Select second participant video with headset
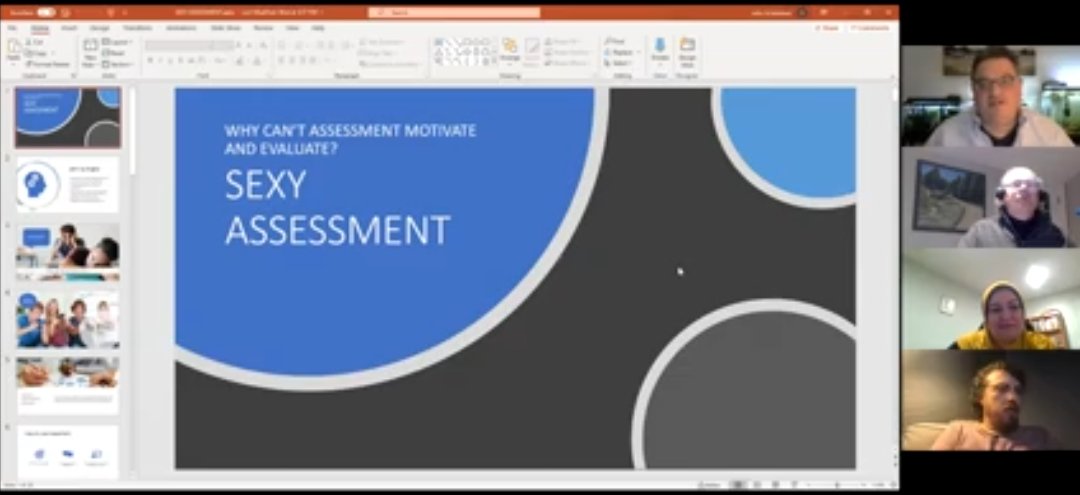The height and width of the screenshot is (495, 1080). pyautogui.click(x=990, y=197)
